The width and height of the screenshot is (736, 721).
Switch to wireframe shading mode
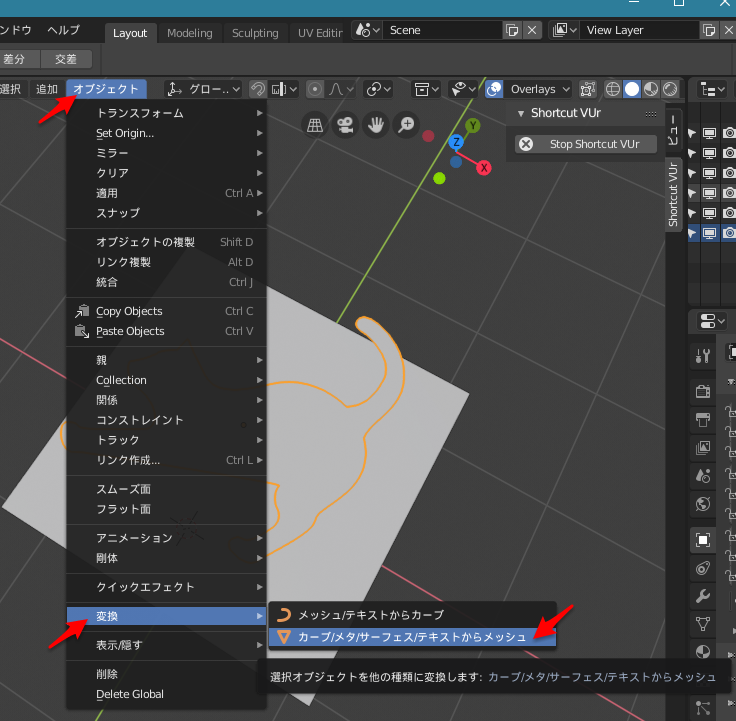[x=613, y=89]
